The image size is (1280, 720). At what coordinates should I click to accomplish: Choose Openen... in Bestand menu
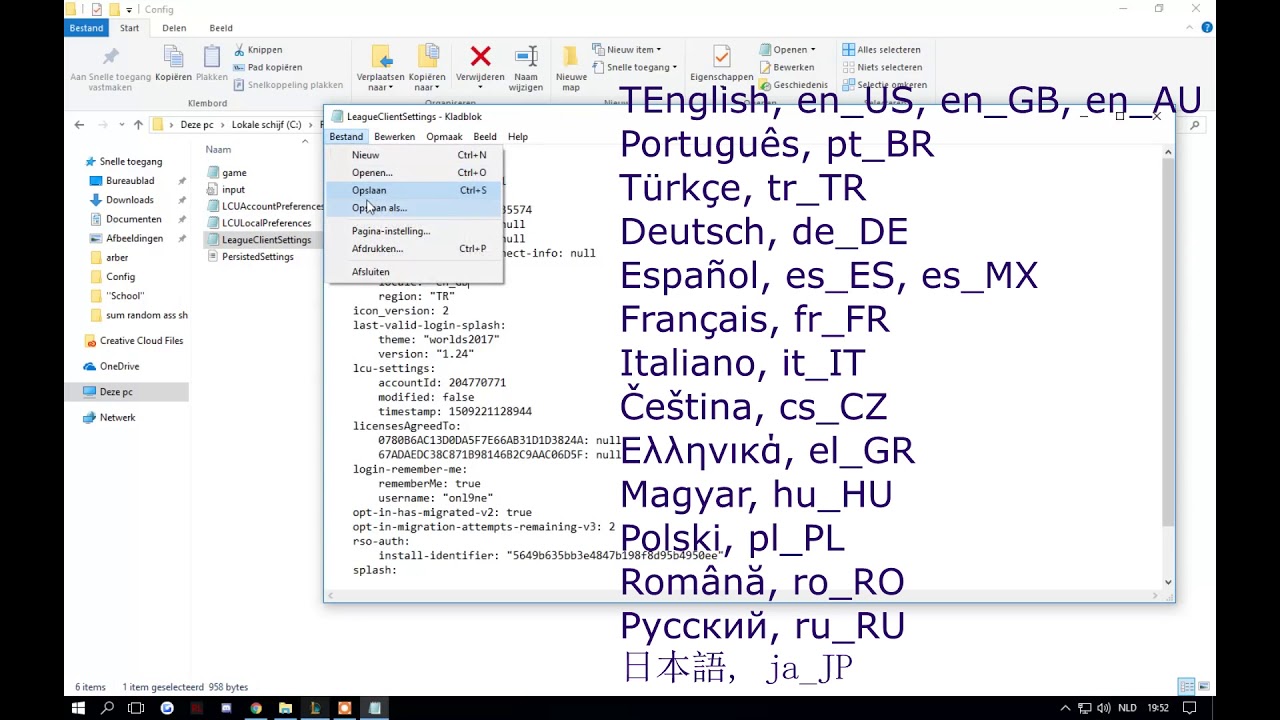(x=415, y=173)
